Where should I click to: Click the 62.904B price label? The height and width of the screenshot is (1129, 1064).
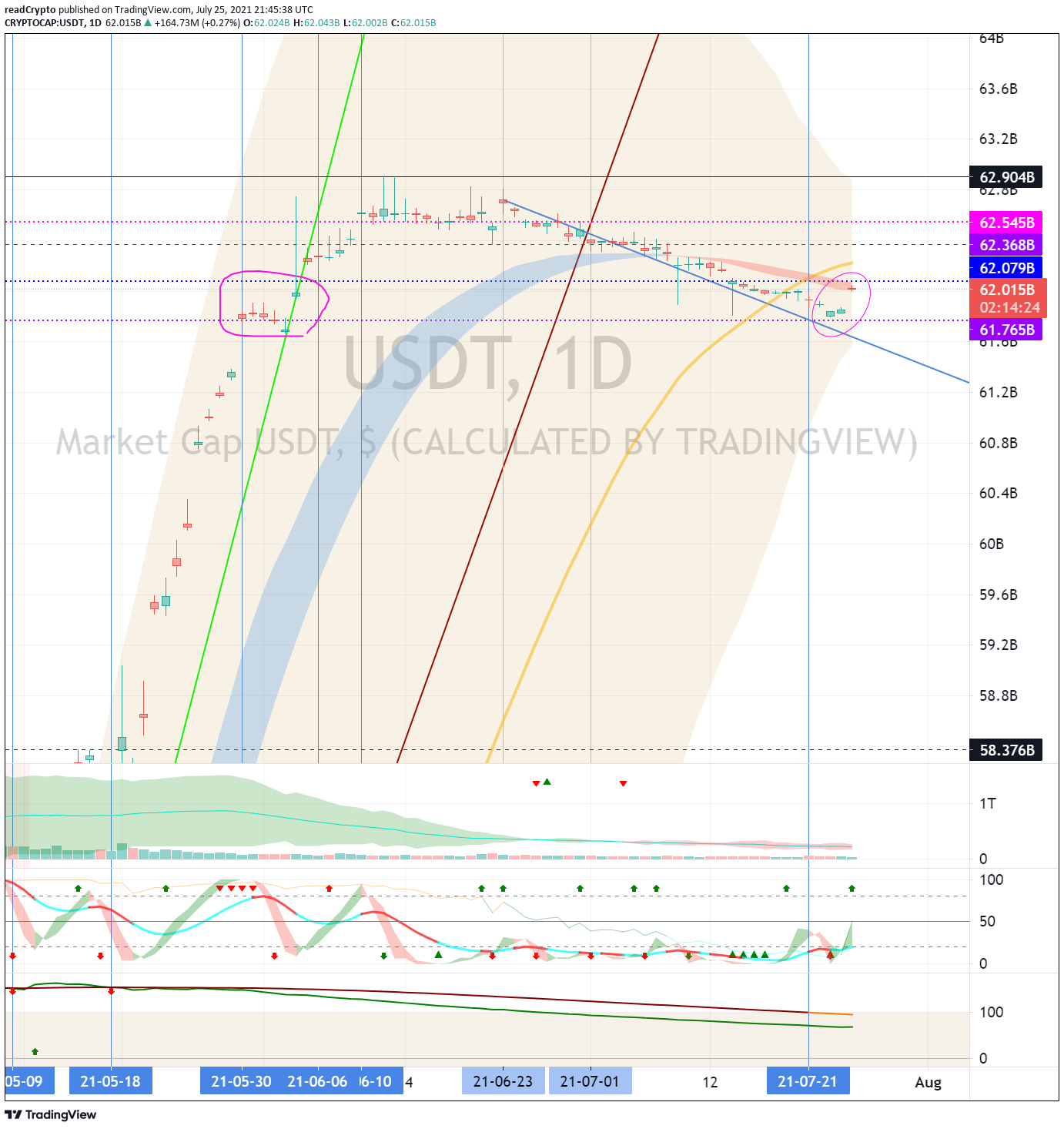pos(1005,177)
